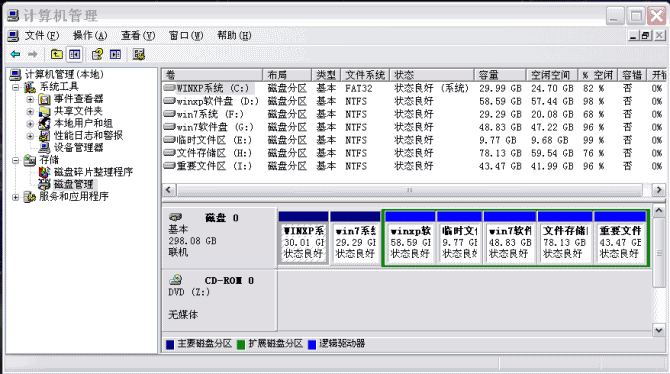Click the 共享文件夹 tree icon
670x374 pixels.
(44, 112)
